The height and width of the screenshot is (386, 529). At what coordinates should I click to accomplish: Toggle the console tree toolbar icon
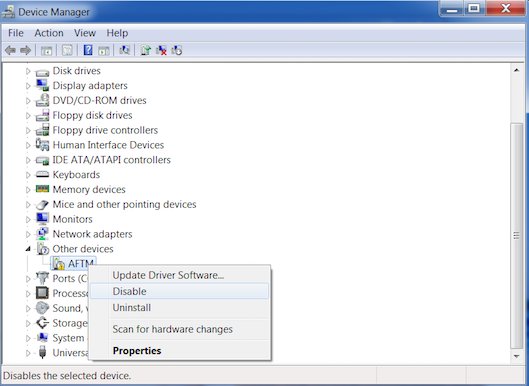(47, 51)
